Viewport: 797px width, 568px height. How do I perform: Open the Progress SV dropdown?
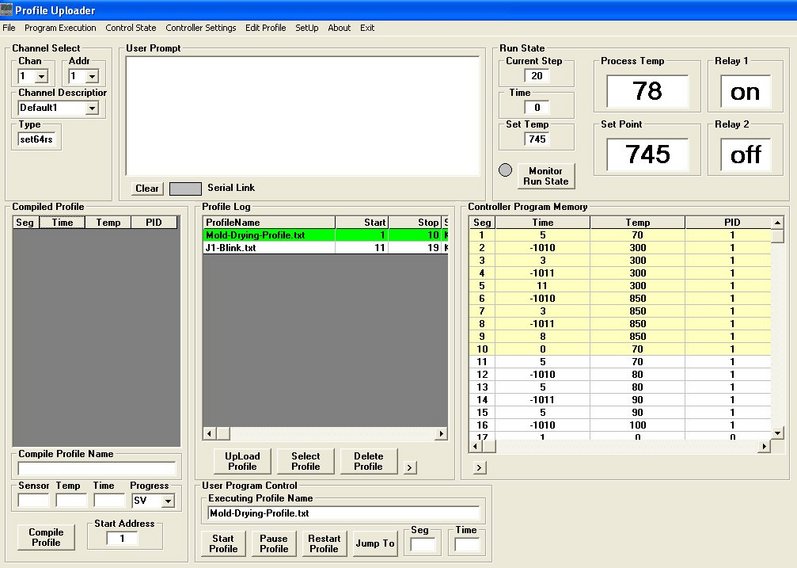pyautogui.click(x=168, y=501)
